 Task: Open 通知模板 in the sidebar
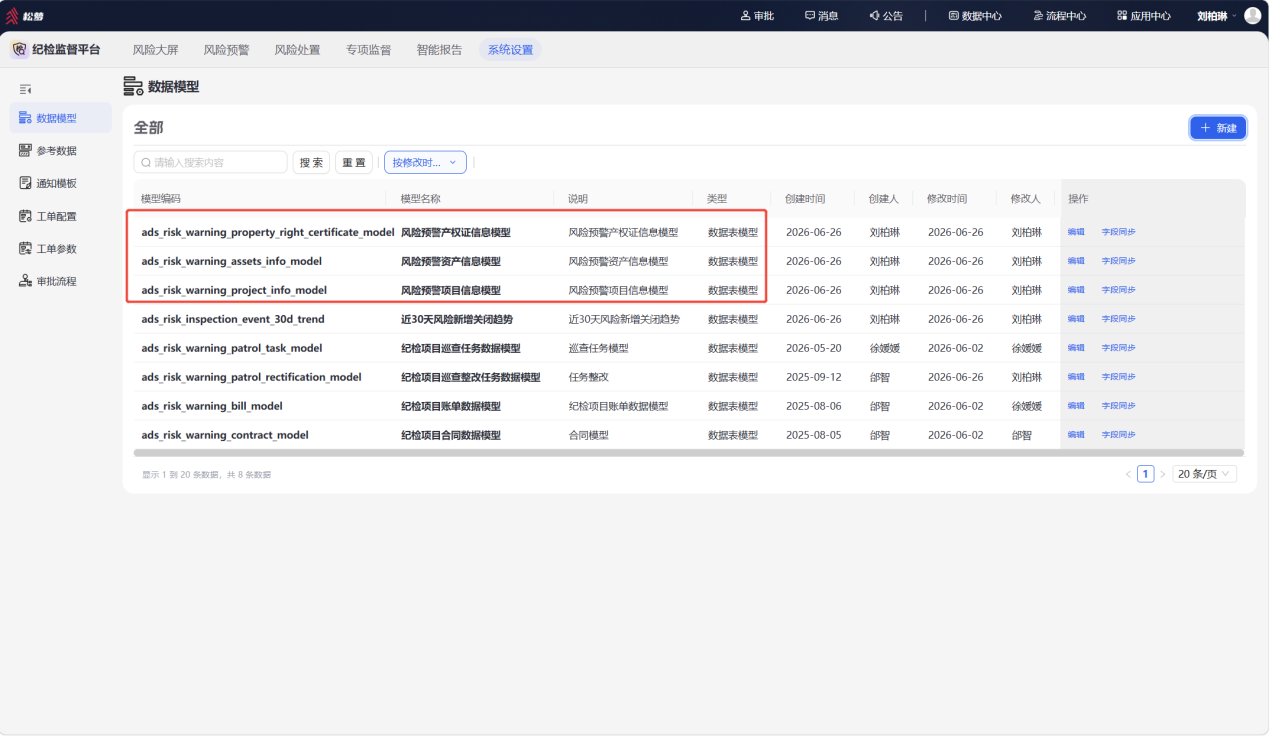[60, 183]
